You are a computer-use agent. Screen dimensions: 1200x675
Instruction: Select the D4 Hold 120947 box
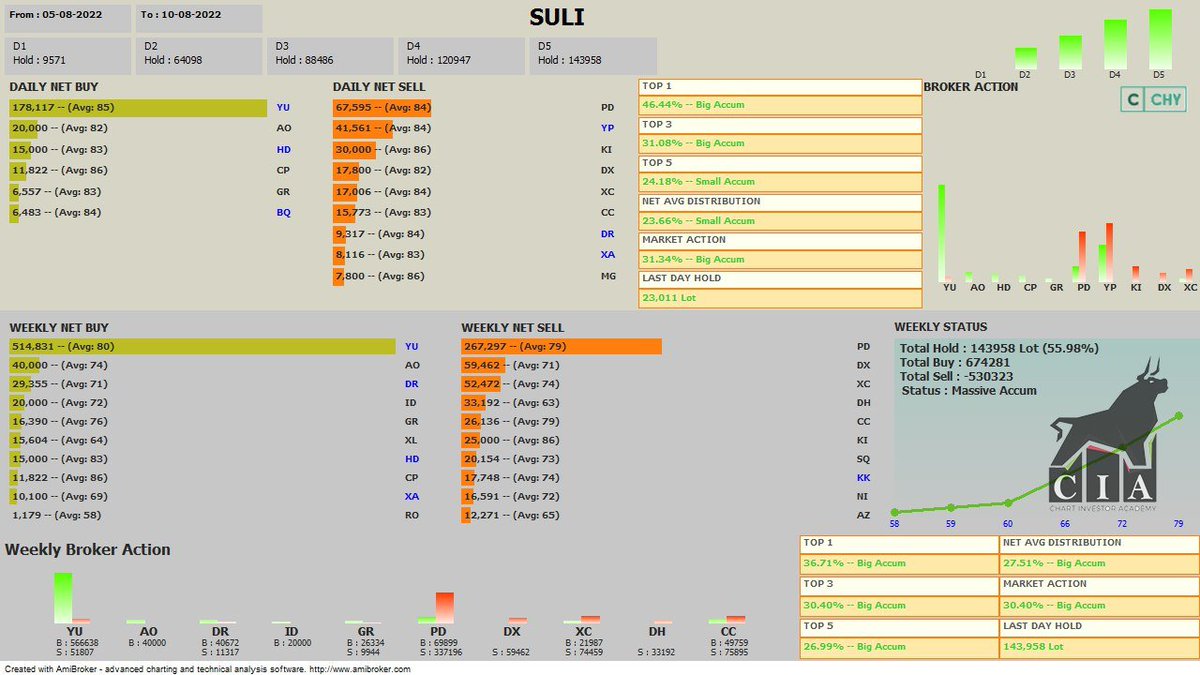461,55
